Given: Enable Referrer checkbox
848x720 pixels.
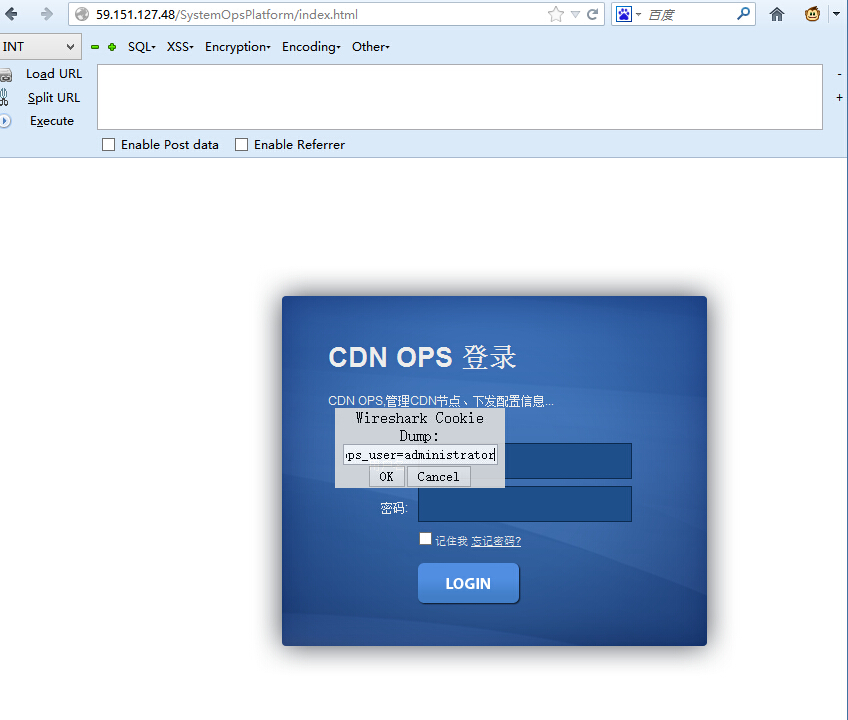Looking at the screenshot, I should [242, 144].
